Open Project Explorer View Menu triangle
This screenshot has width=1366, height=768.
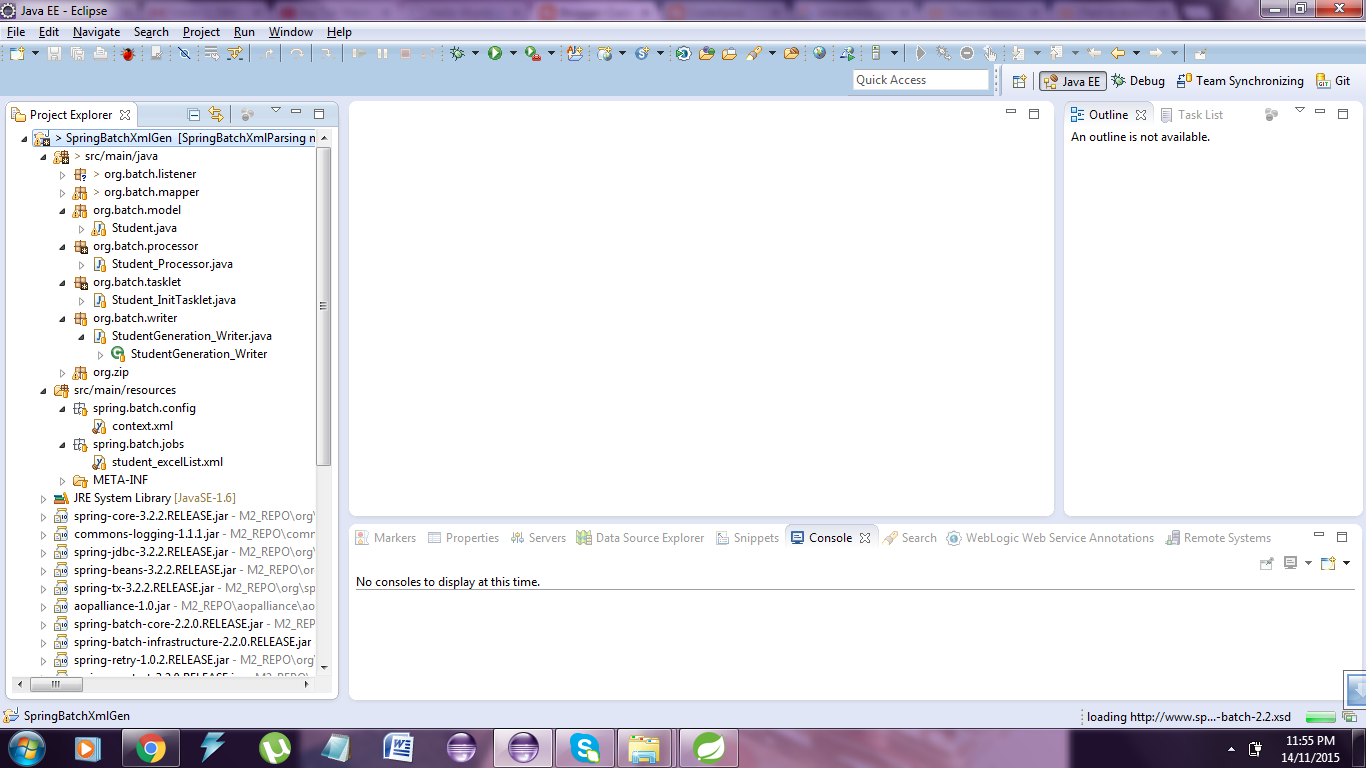click(x=276, y=111)
